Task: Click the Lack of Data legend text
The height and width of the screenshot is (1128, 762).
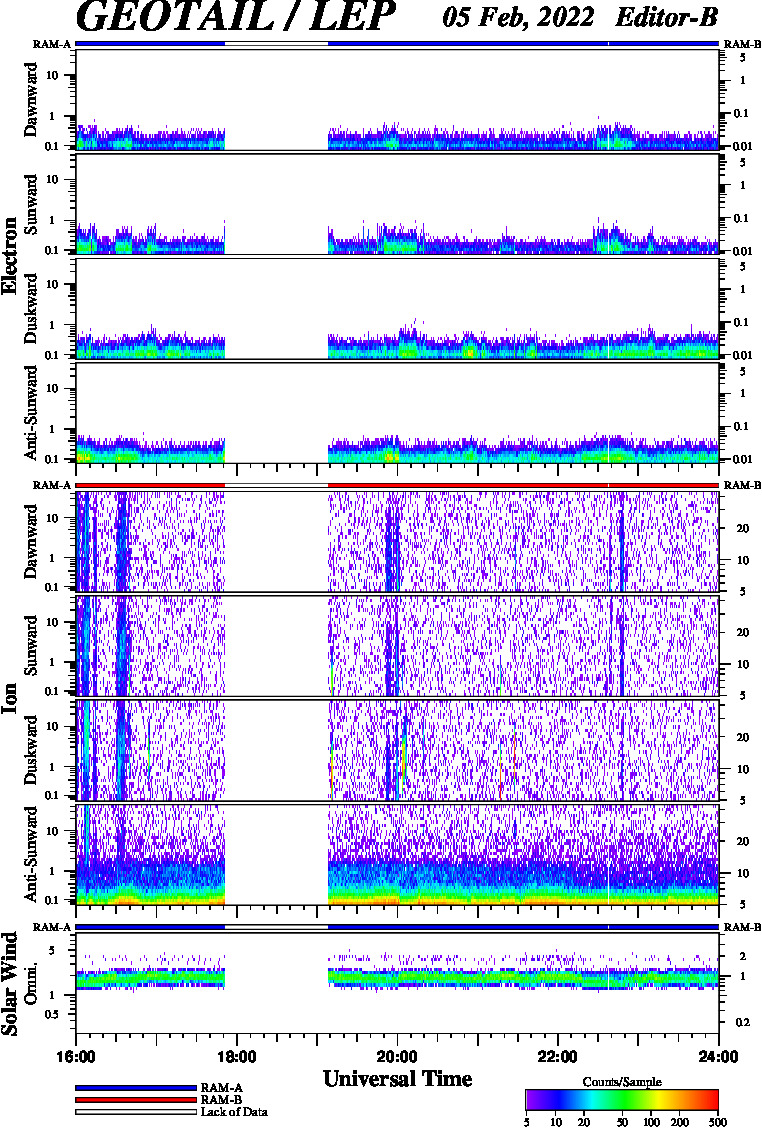Action: [x=234, y=1112]
